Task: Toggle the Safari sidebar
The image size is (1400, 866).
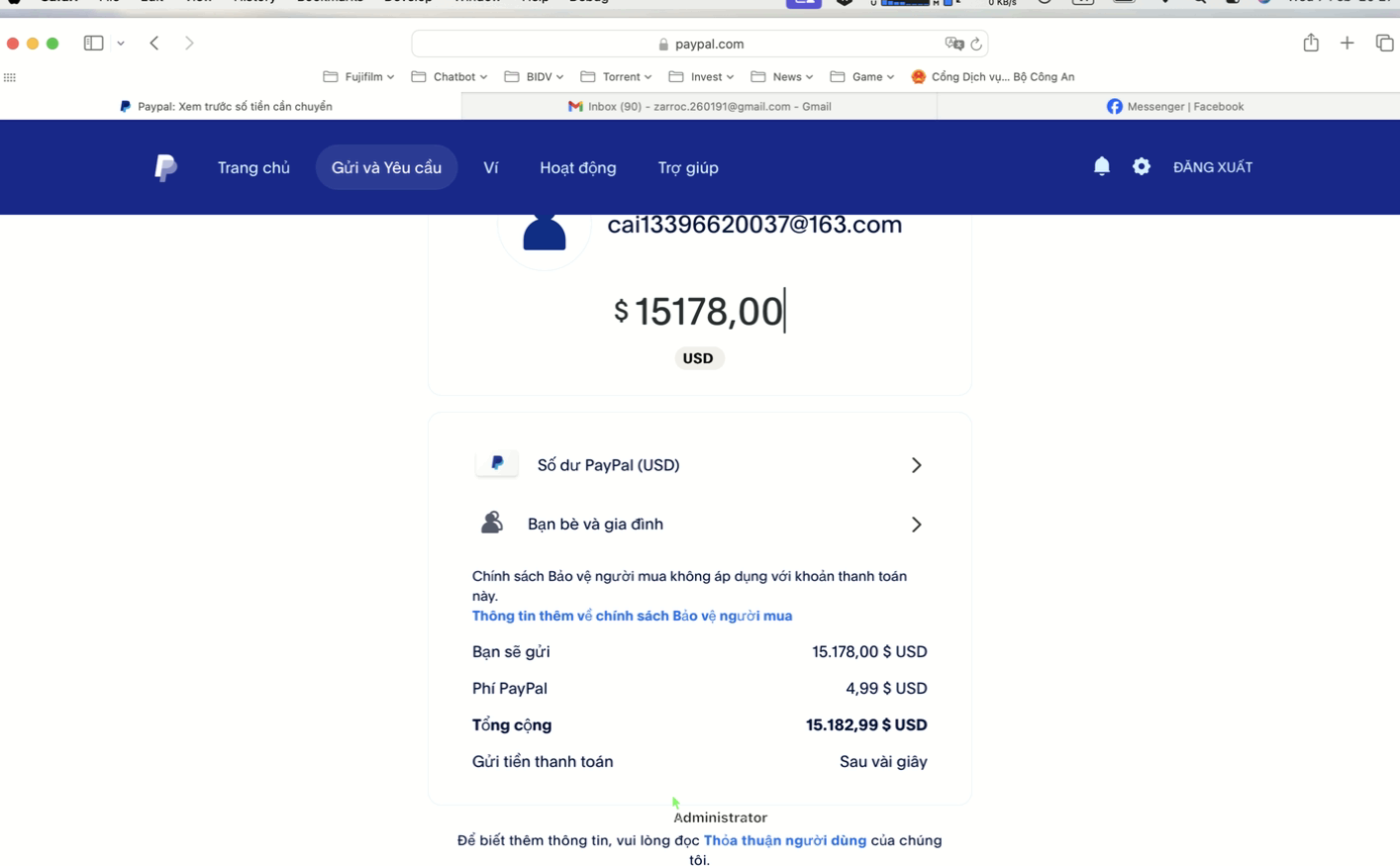Action: click(93, 44)
